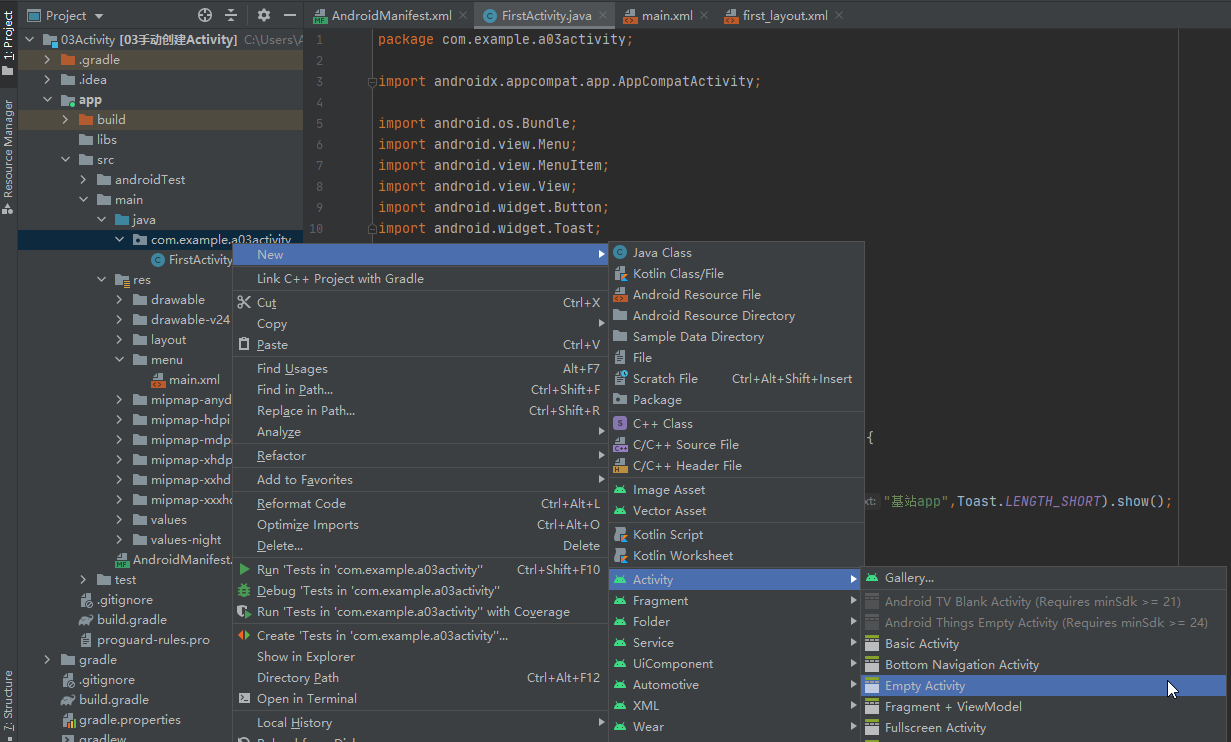Click the collapse all icon in Project panel
Viewport: 1231px width, 742px height.
click(x=231, y=15)
